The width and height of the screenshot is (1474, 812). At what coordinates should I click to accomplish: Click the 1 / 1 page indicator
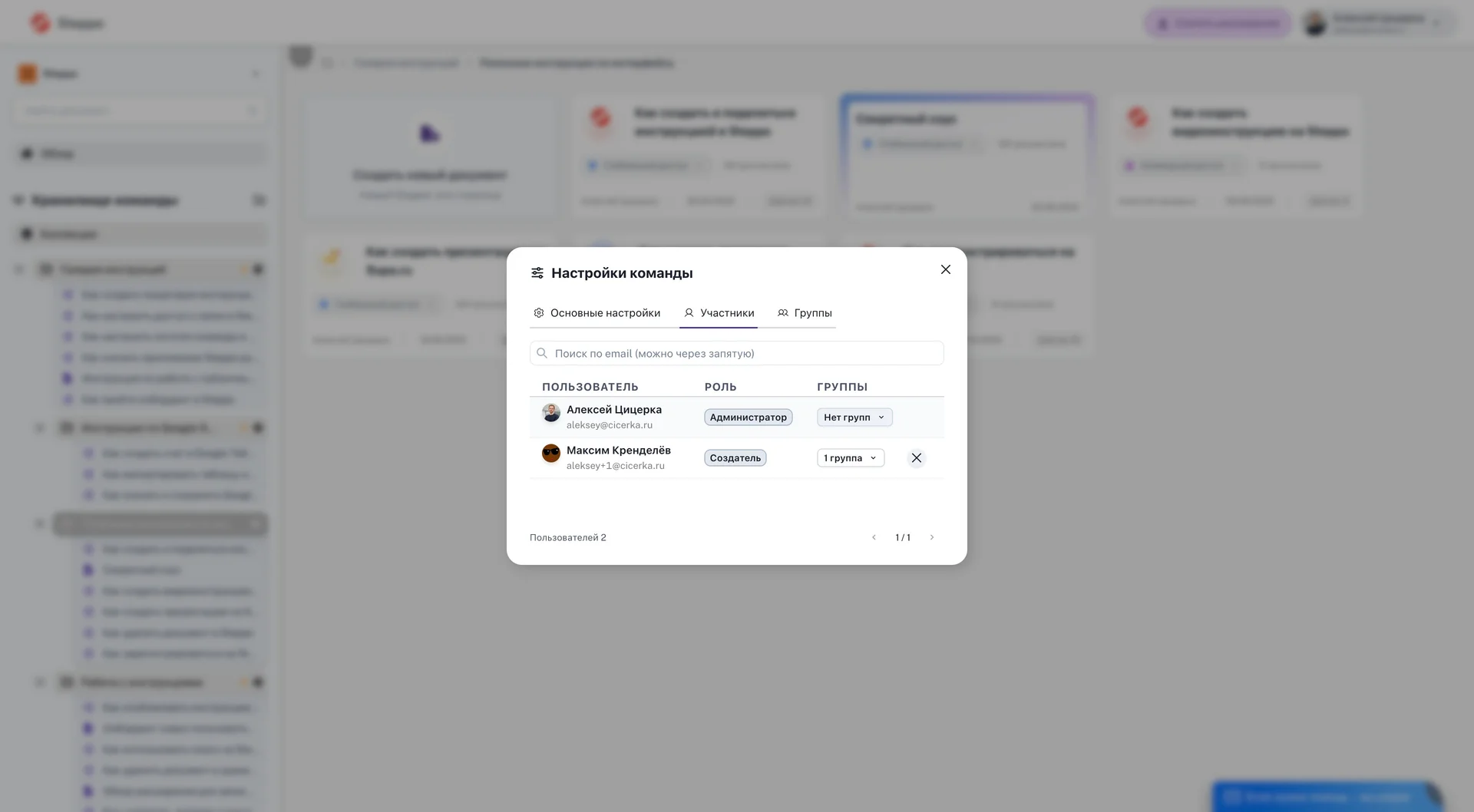[903, 537]
